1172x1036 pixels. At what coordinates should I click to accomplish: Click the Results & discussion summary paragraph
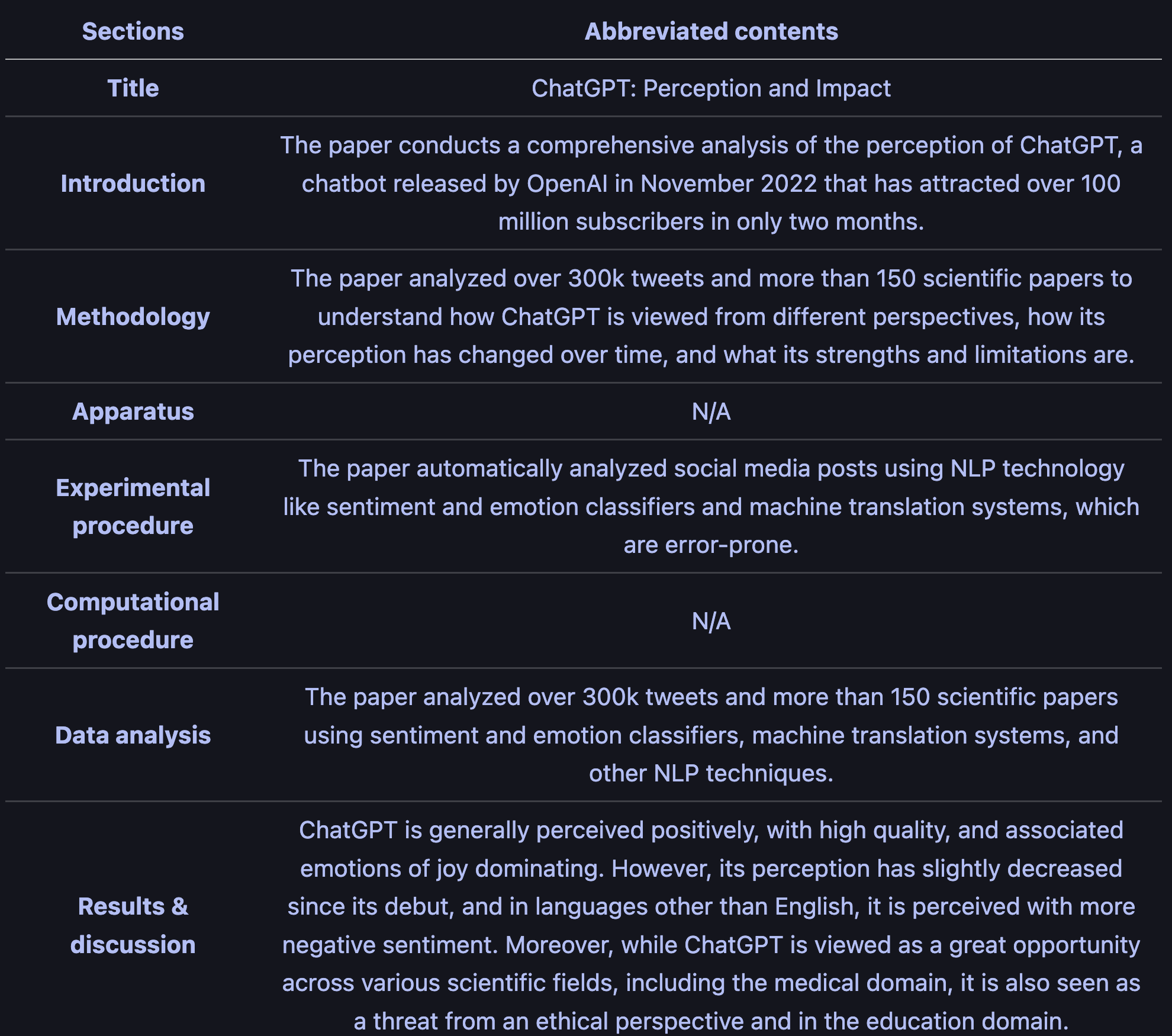[711, 925]
